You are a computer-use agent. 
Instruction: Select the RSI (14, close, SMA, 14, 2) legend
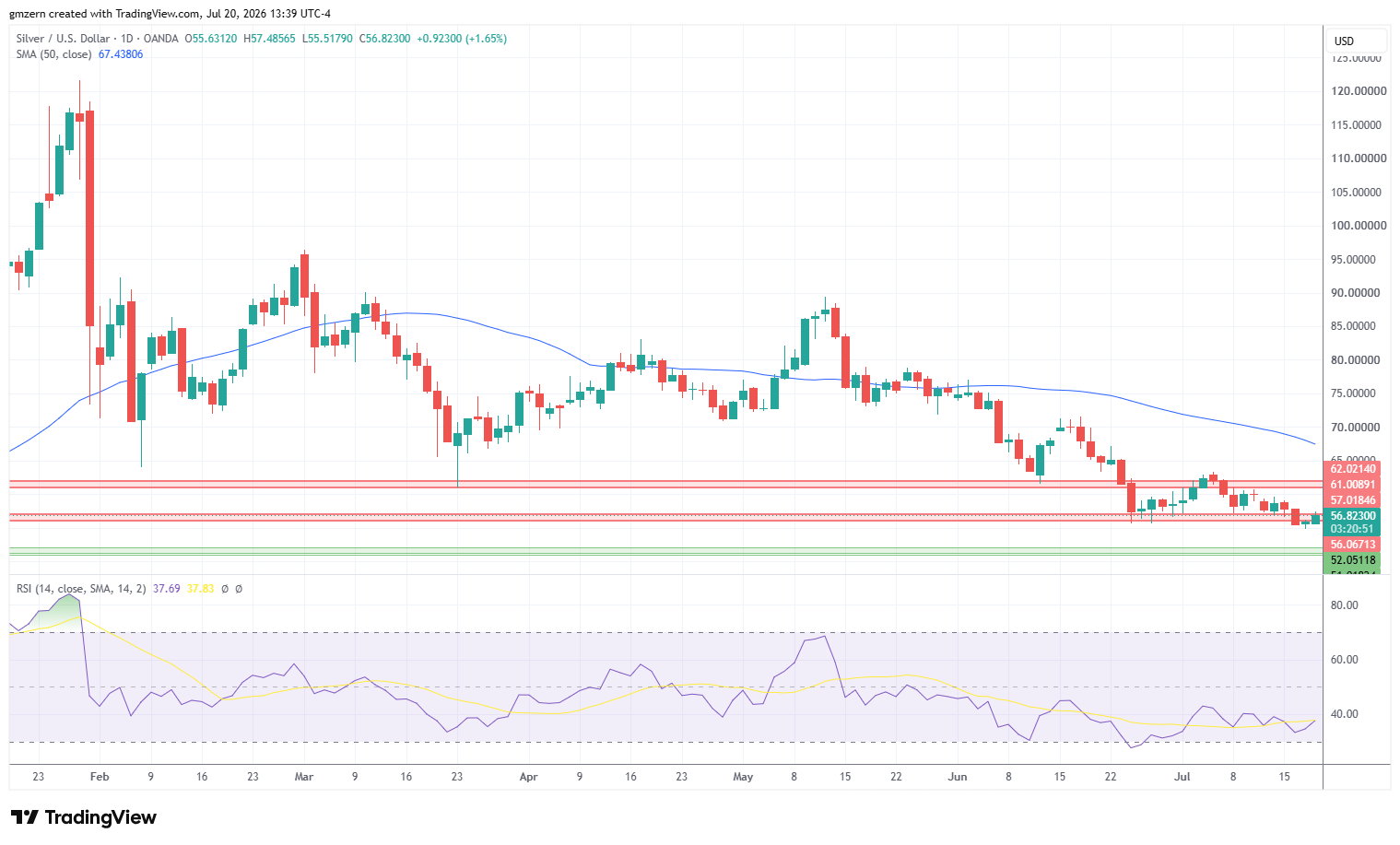coord(81,588)
